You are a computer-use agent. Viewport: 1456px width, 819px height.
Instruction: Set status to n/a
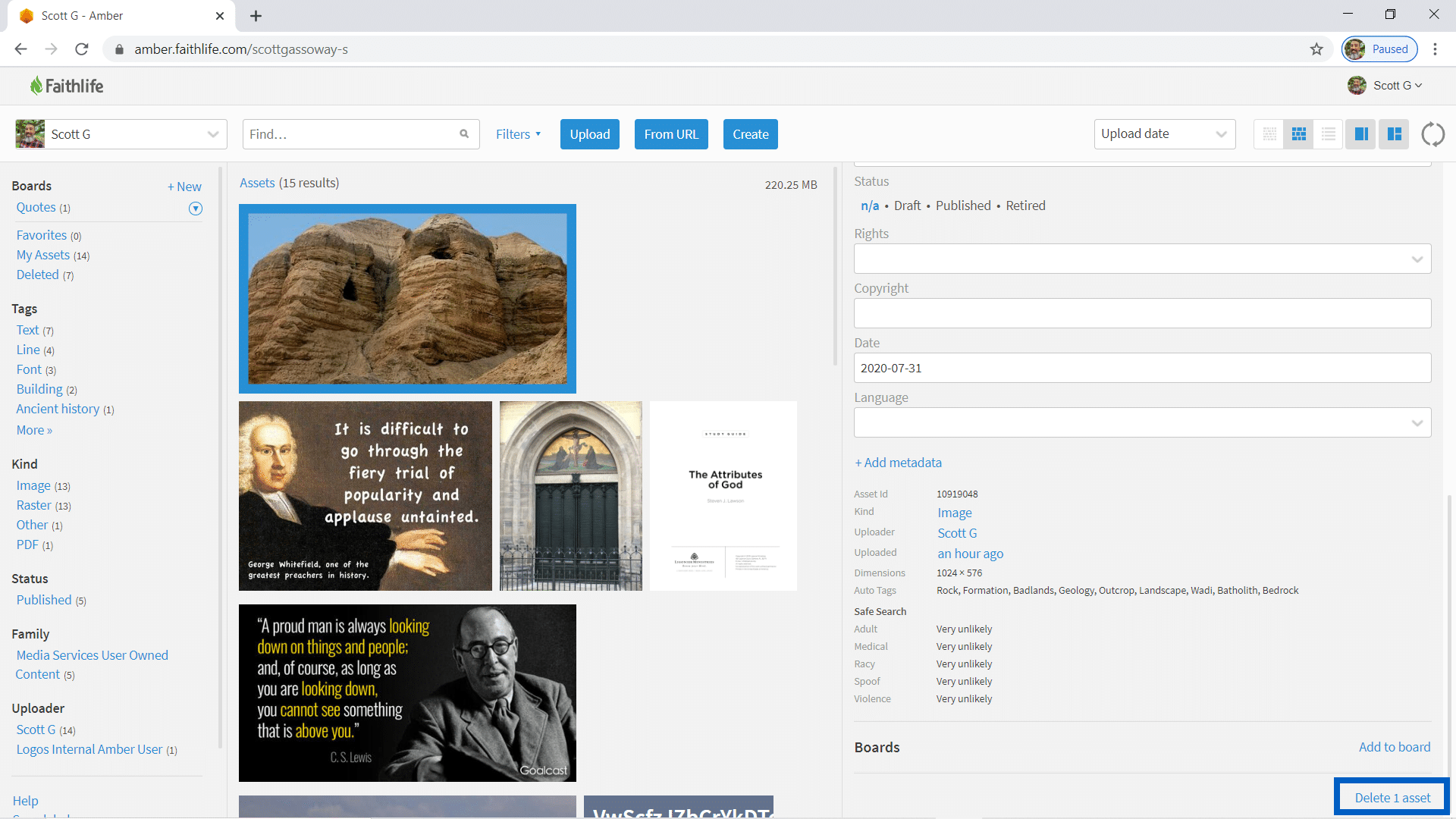[x=870, y=206]
